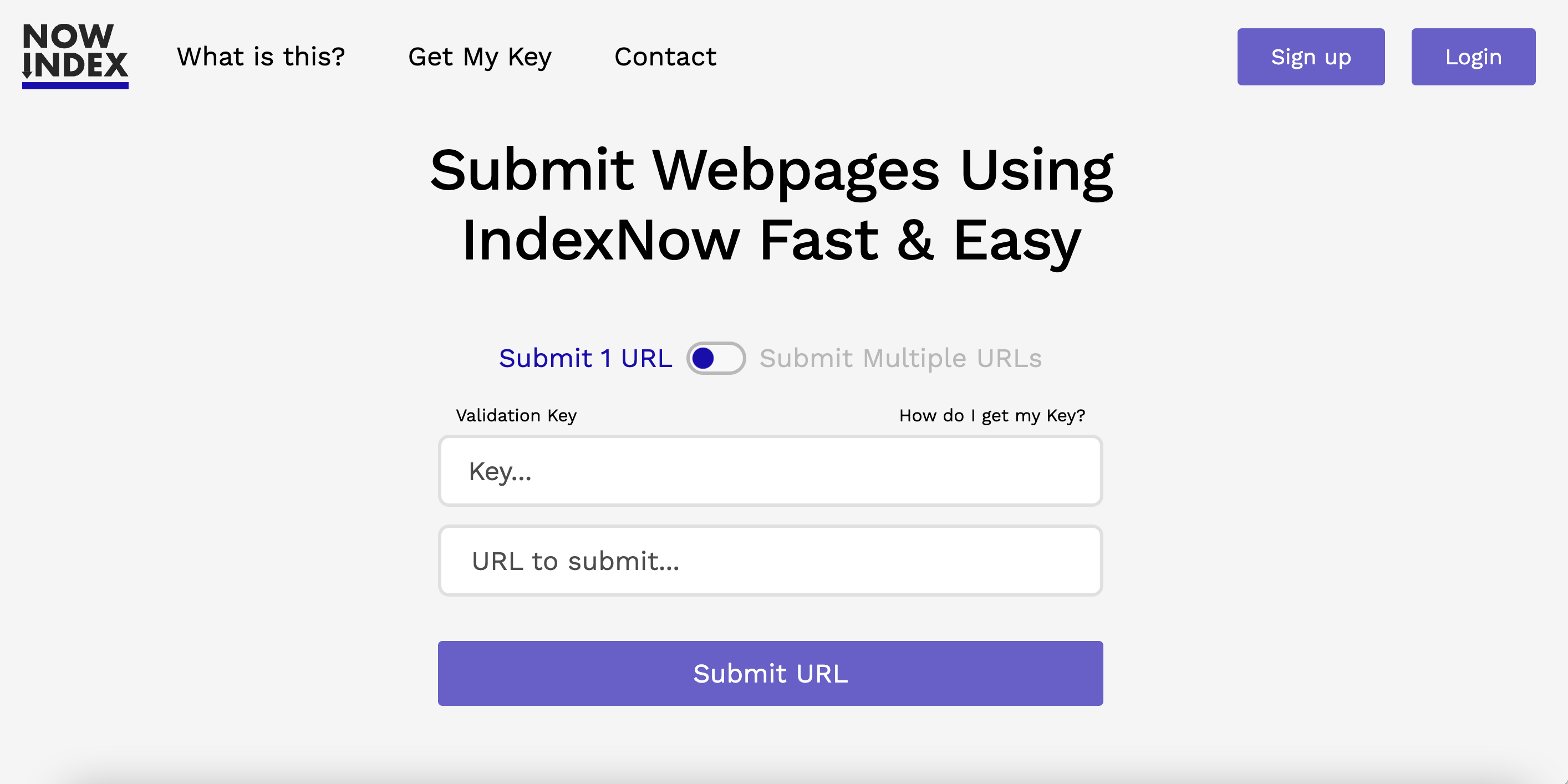Open the What is this? page
Image resolution: width=1568 pixels, height=784 pixels.
tap(261, 57)
